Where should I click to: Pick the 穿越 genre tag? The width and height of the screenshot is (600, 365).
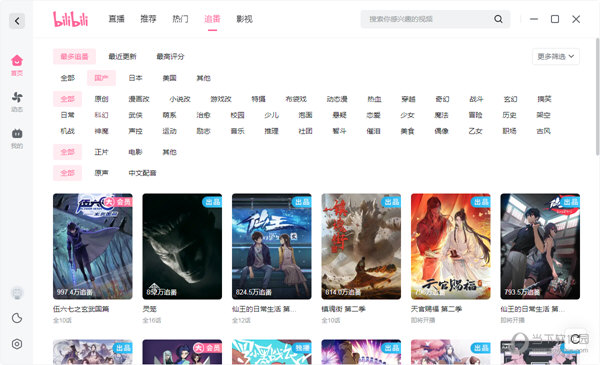coord(408,99)
